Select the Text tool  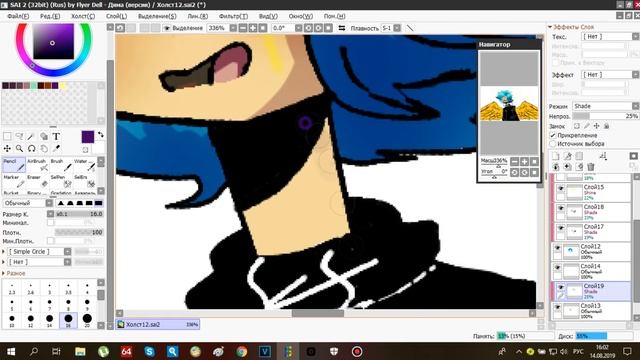coord(56,136)
